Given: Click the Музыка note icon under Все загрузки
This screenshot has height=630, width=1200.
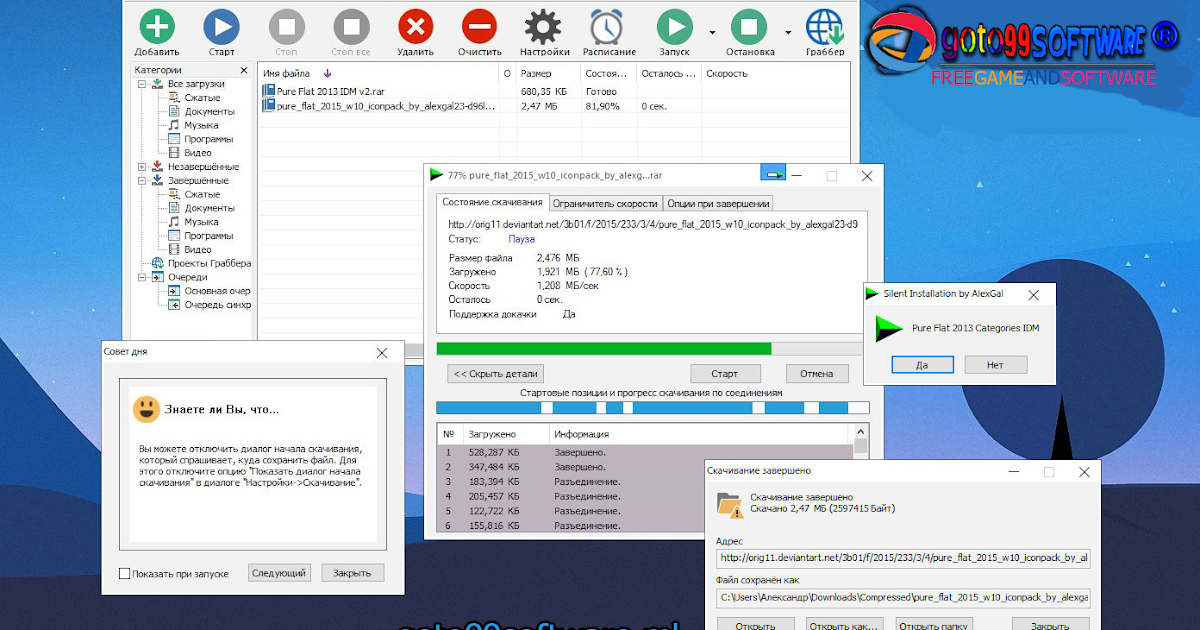Looking at the screenshot, I should (174, 126).
